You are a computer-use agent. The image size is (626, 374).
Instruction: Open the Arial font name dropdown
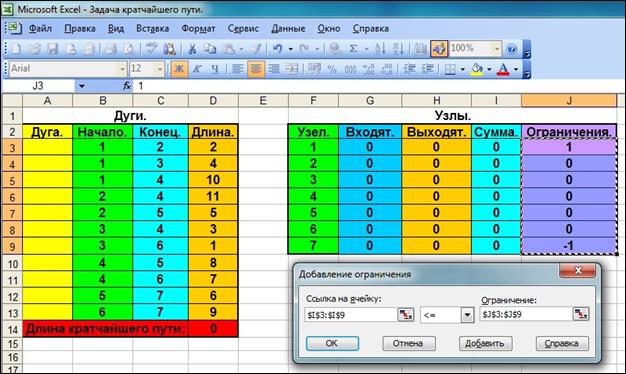122,69
